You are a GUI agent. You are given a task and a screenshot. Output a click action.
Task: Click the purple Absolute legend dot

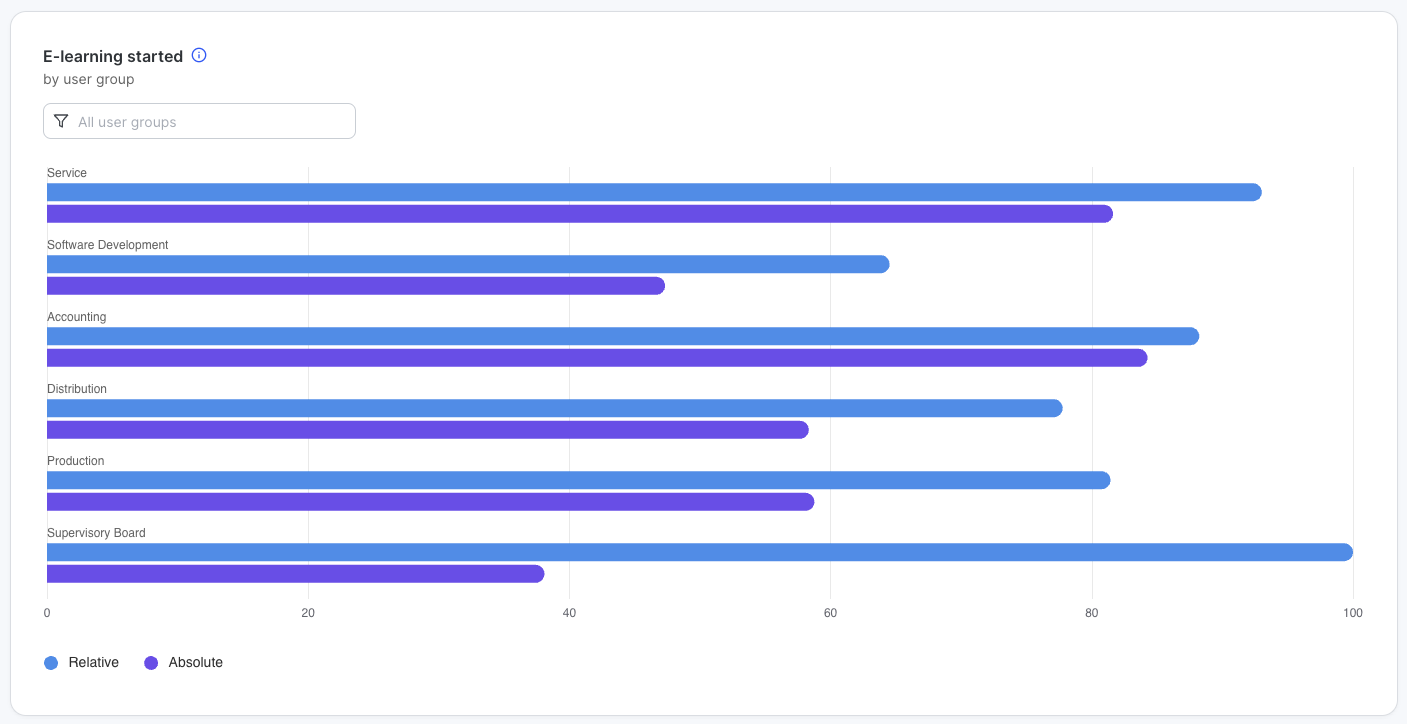tap(151, 663)
